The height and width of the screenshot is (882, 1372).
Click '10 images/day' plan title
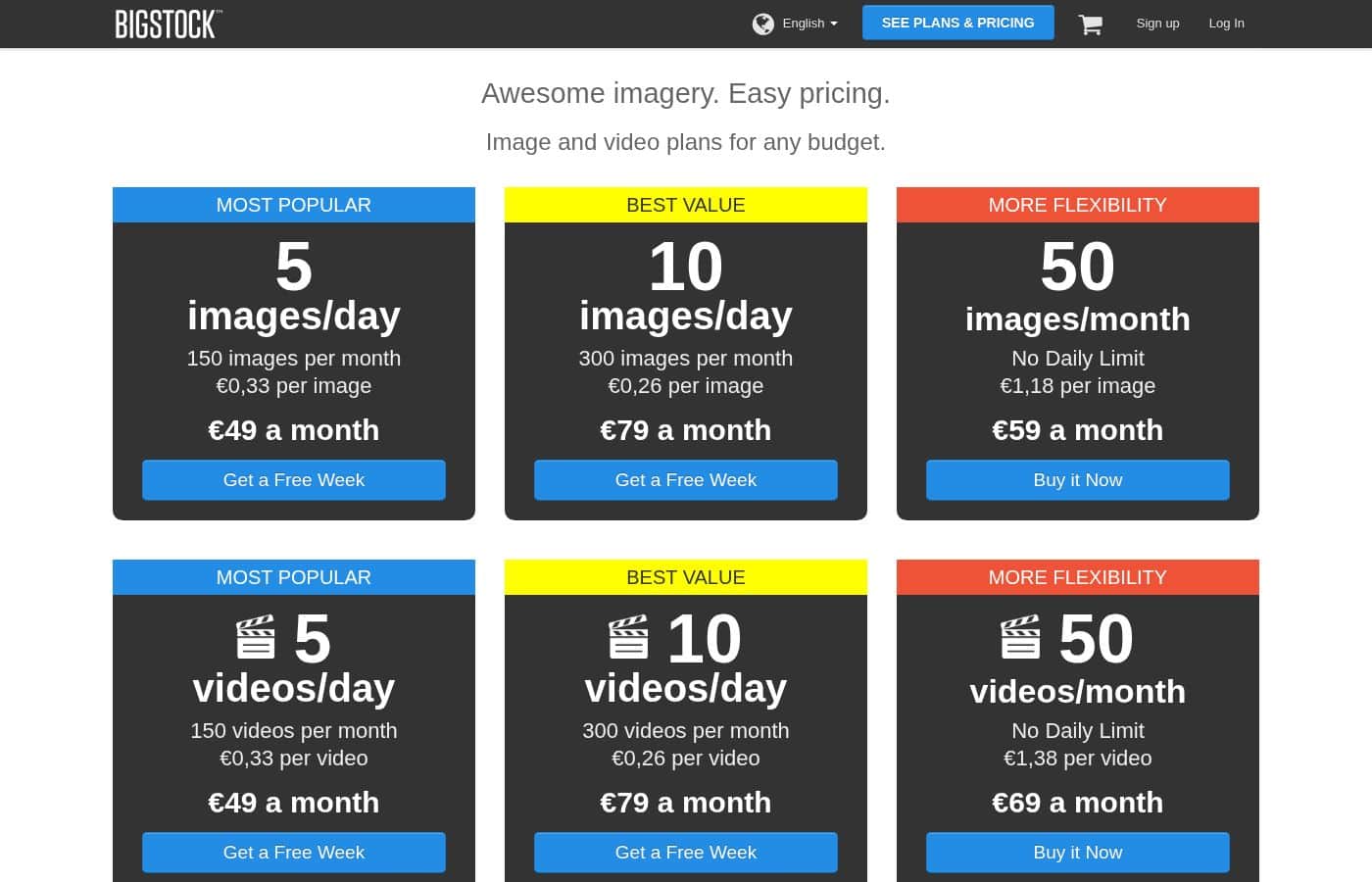pyautogui.click(x=686, y=287)
